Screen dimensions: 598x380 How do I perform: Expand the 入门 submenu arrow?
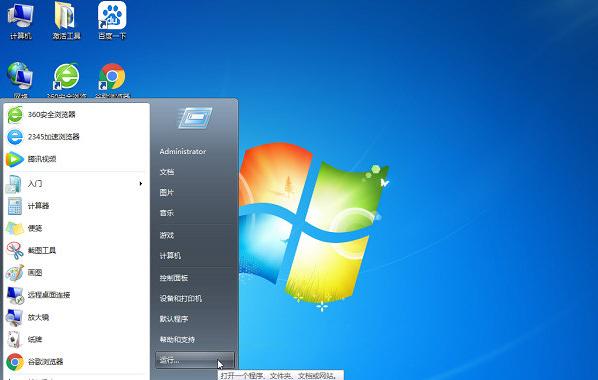tap(141, 184)
